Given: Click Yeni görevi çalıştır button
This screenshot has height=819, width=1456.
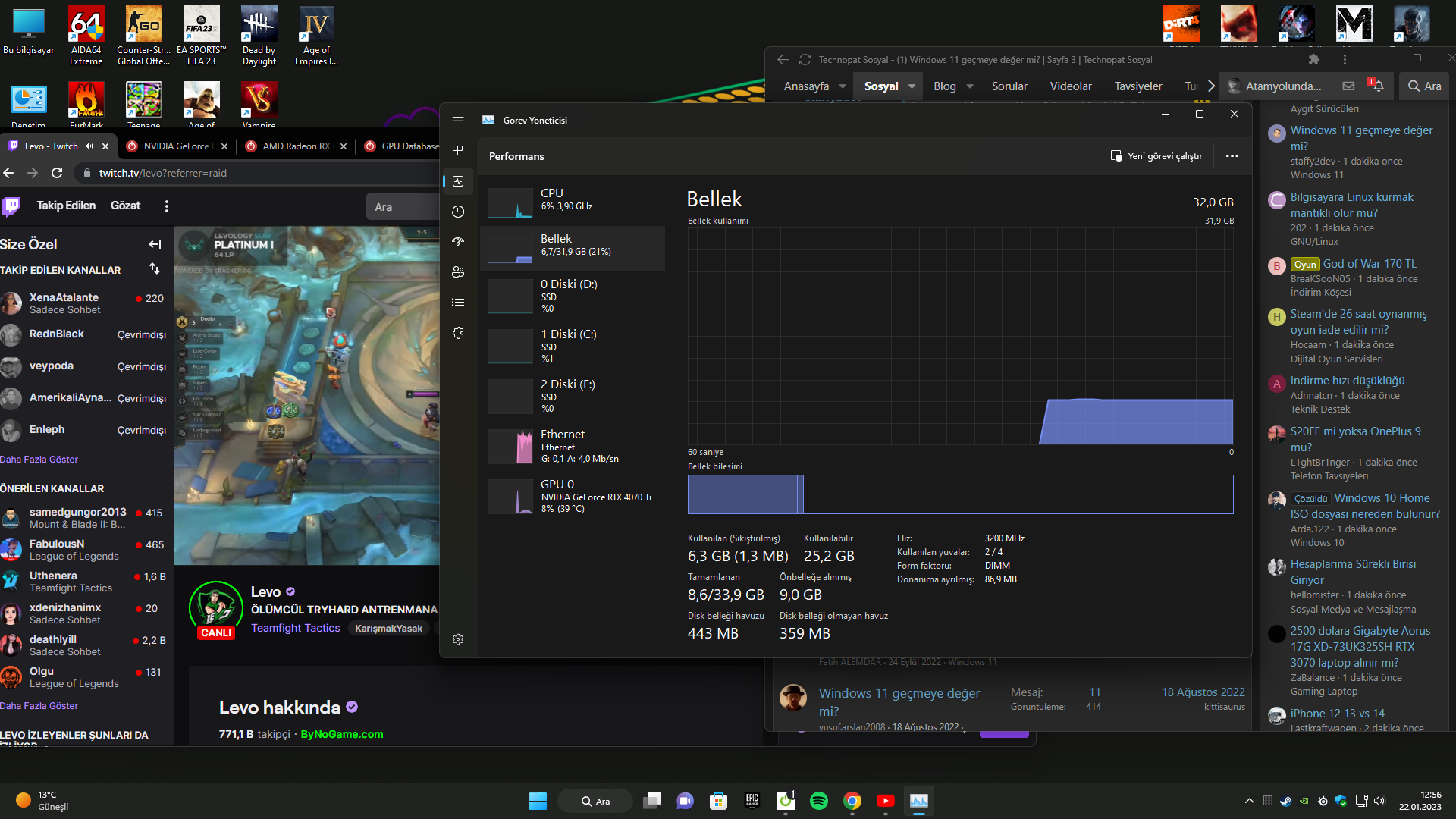Looking at the screenshot, I should coord(1156,156).
